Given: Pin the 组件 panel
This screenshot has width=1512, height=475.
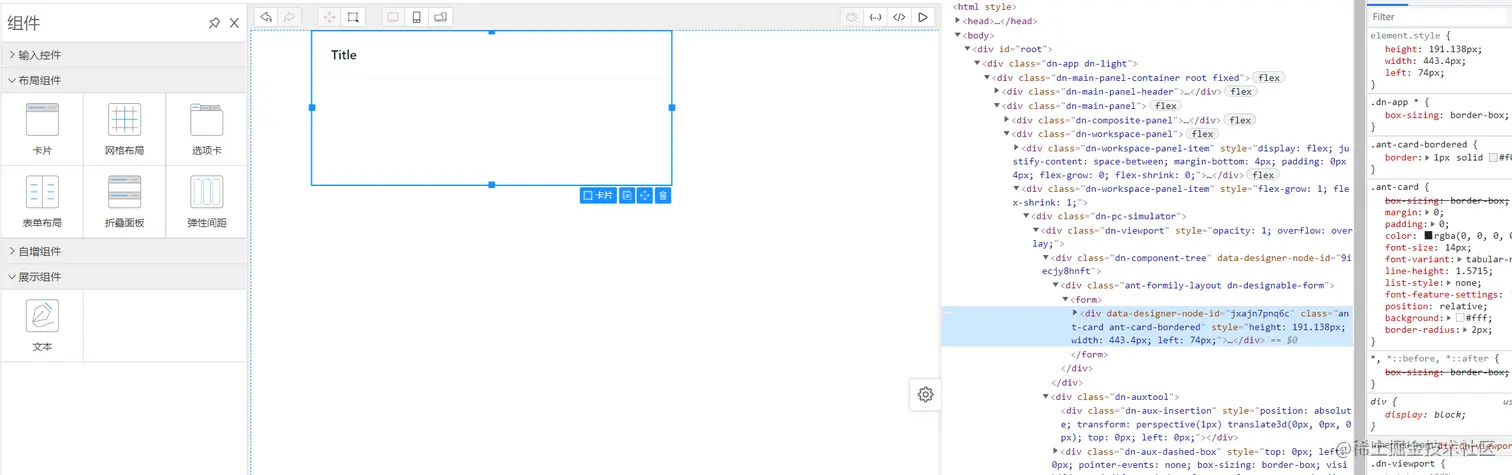Looking at the screenshot, I should (x=214, y=23).
